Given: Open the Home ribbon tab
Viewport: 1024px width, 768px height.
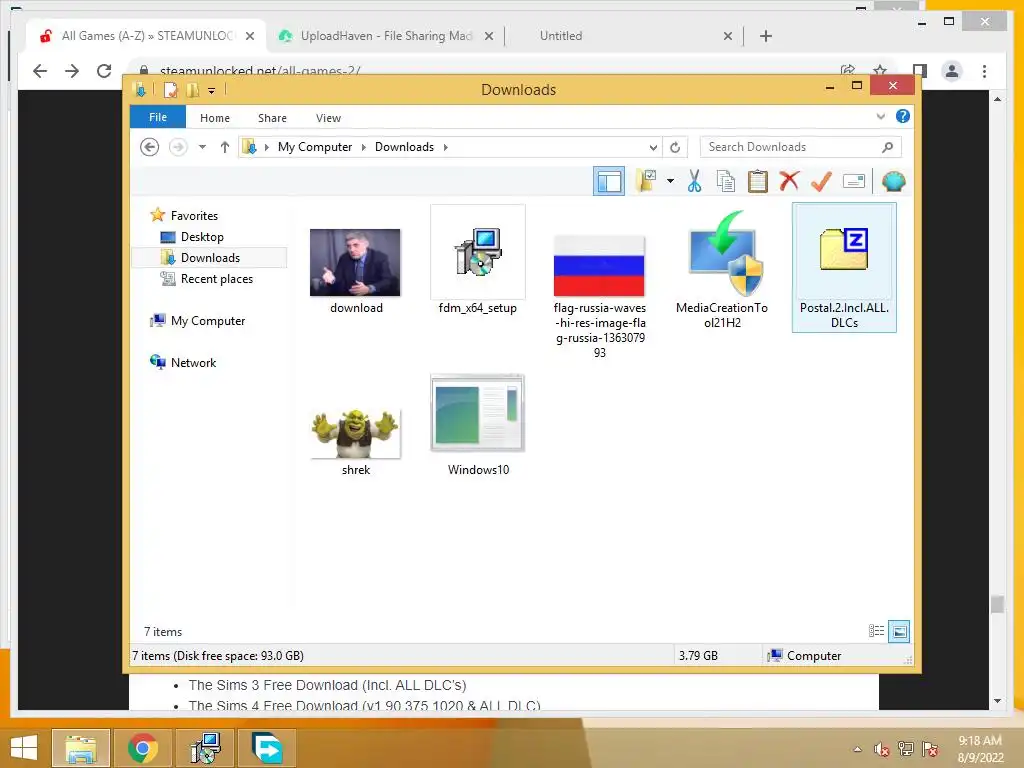Looking at the screenshot, I should point(215,118).
